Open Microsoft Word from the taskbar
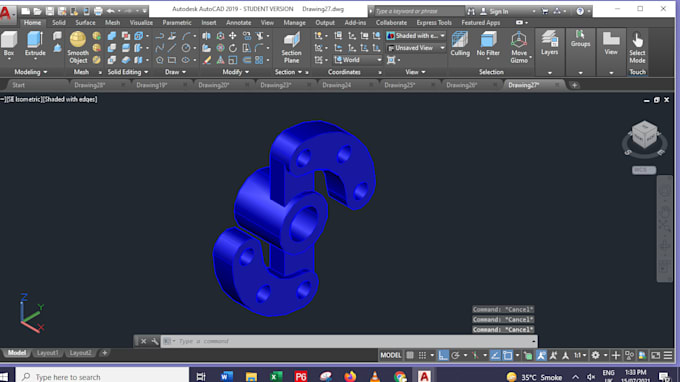The image size is (680, 382). coord(226,376)
